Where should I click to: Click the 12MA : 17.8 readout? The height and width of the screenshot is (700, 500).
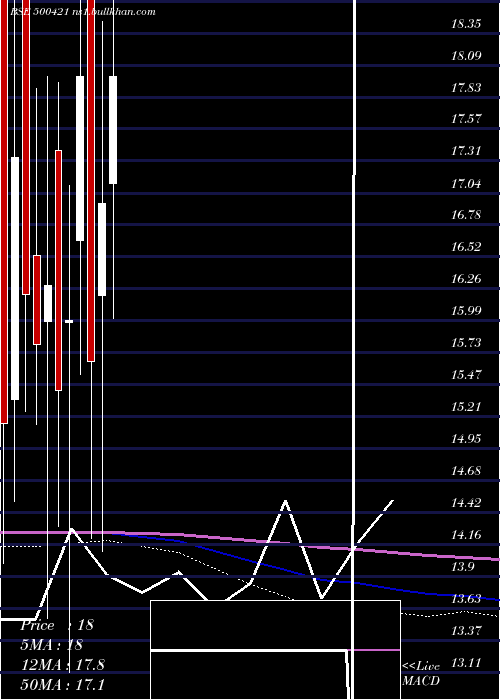pos(63,665)
